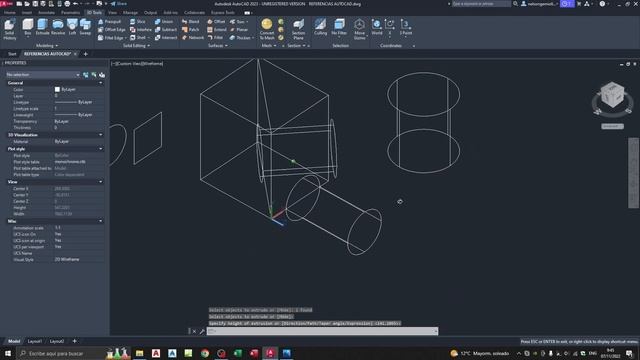Viewport: 640px width, 360px height.
Task: Click the surface Fillet tool
Action: click(x=216, y=38)
